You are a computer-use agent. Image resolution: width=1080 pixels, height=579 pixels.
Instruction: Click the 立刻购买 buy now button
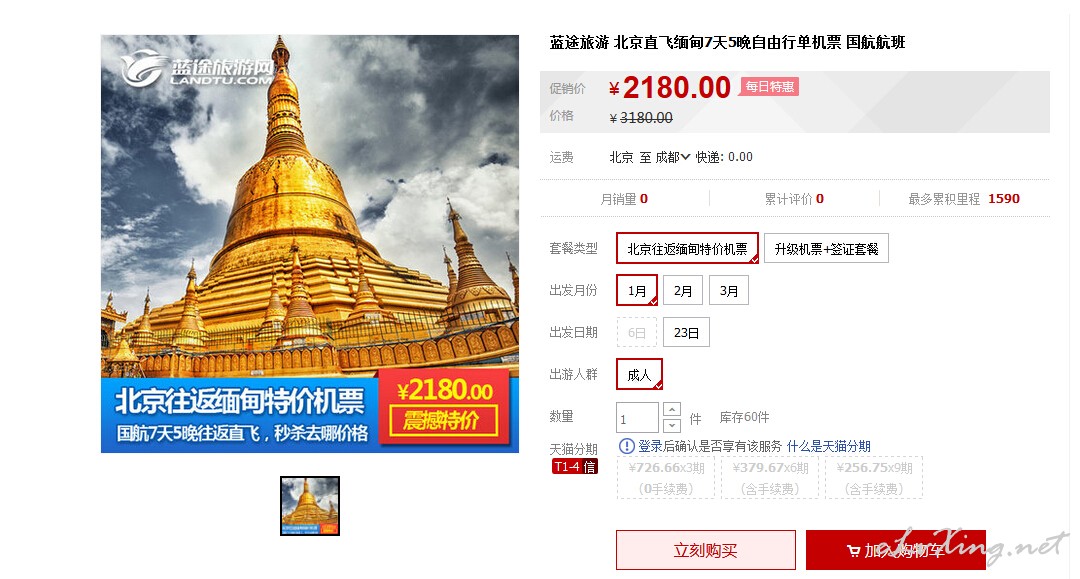(705, 550)
